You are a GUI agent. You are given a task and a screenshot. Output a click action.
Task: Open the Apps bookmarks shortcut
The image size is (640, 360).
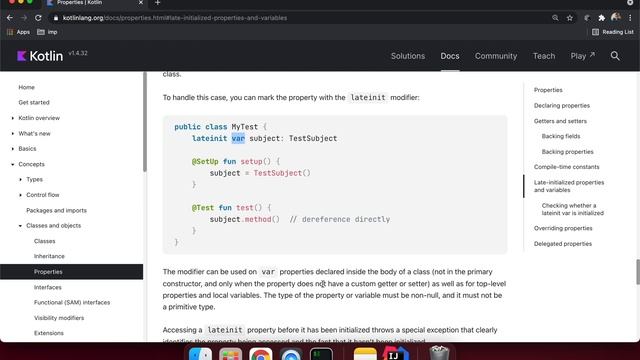click(18, 32)
